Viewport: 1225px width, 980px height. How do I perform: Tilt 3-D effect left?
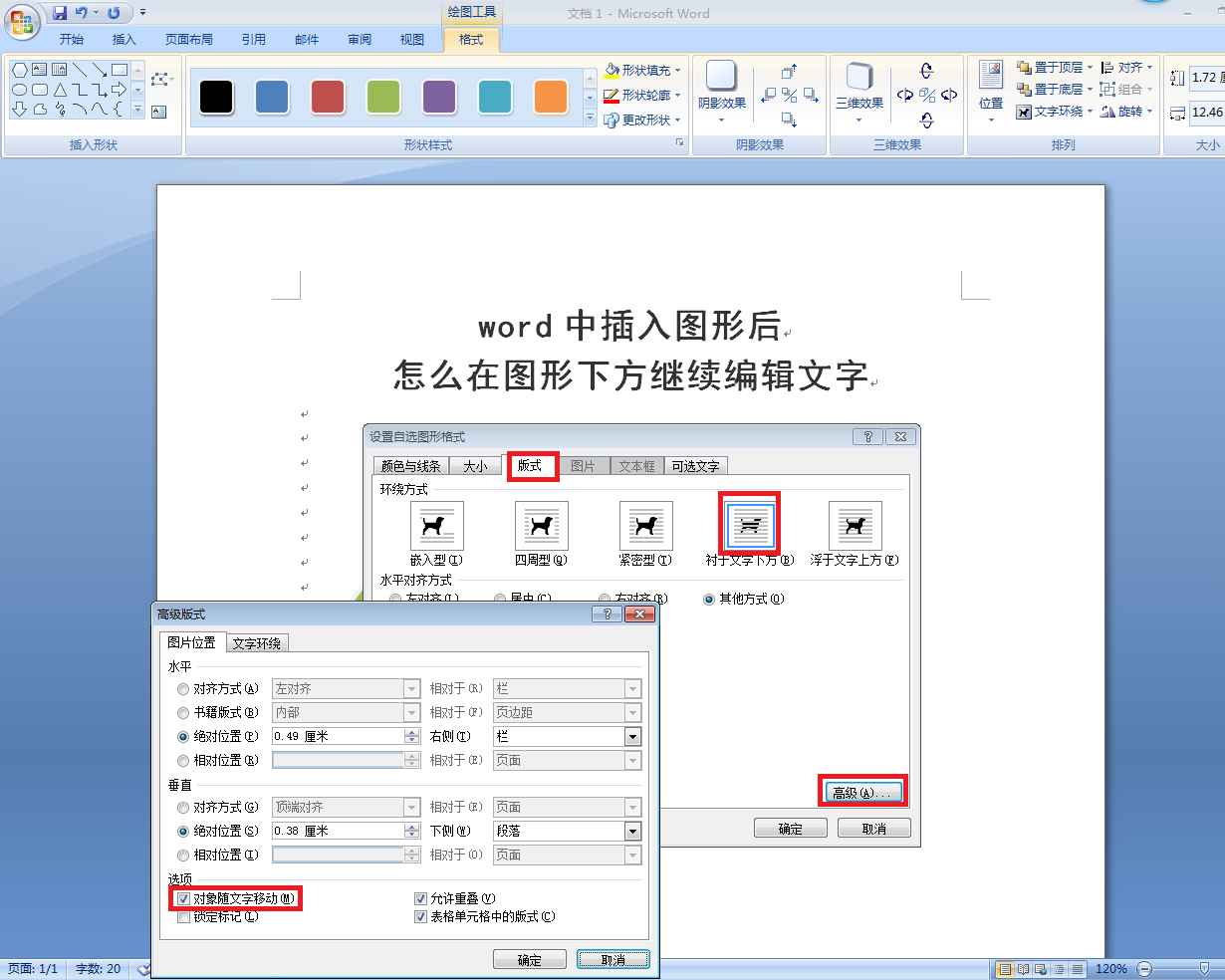coord(904,96)
